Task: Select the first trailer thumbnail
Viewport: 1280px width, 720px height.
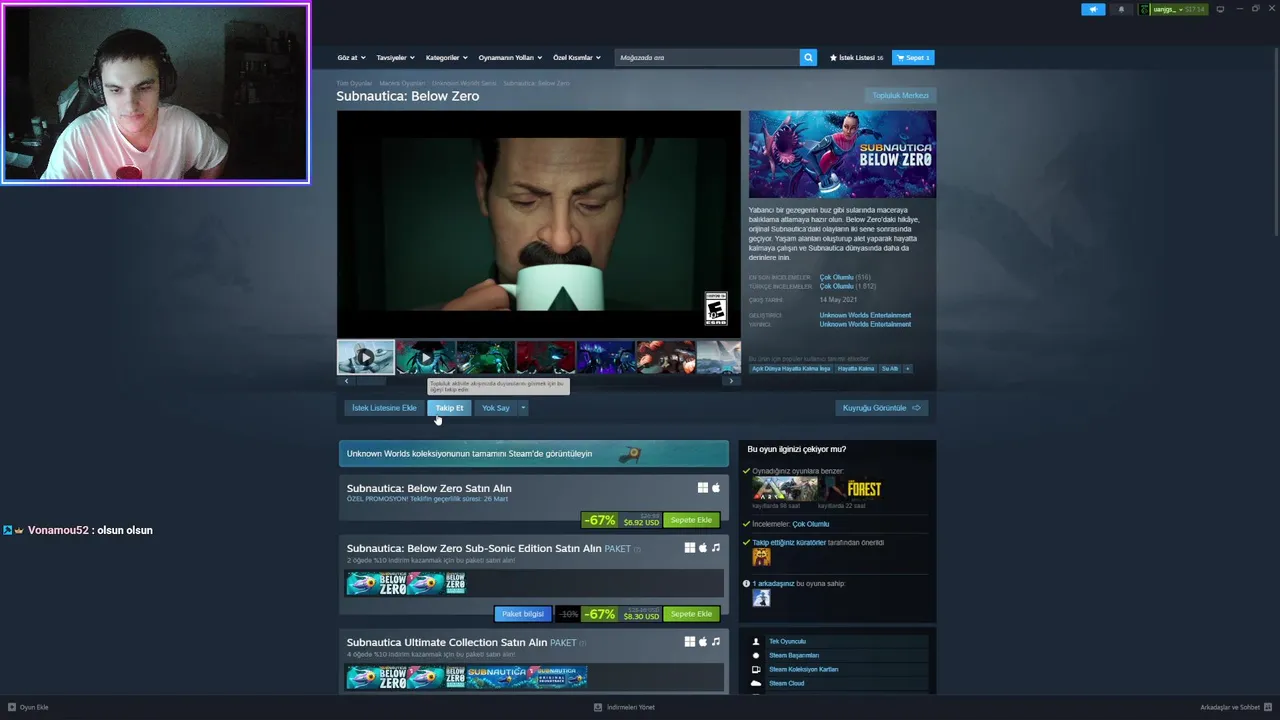Action: click(x=365, y=357)
